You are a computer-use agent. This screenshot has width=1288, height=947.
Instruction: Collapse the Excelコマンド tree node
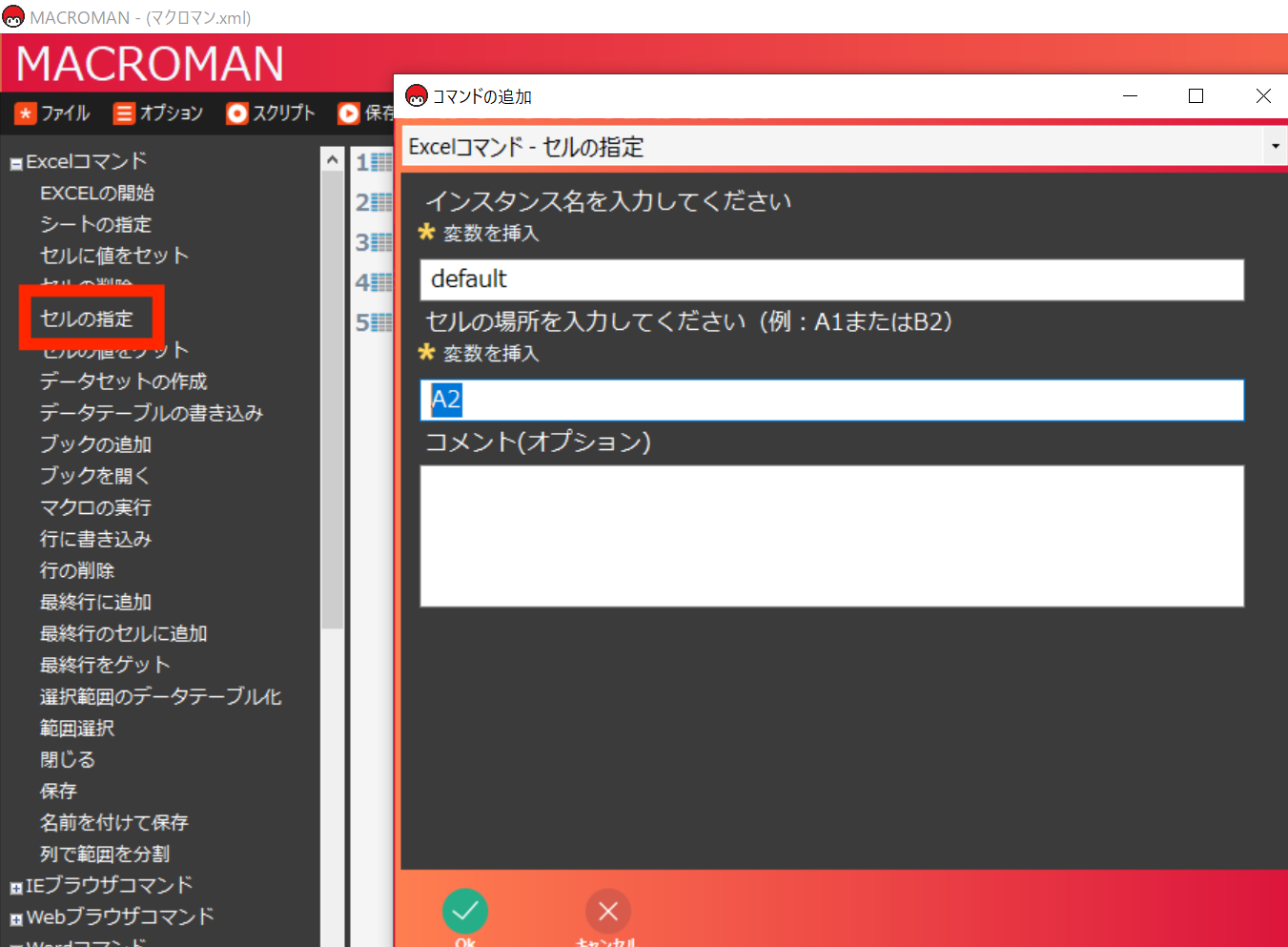coord(16,164)
